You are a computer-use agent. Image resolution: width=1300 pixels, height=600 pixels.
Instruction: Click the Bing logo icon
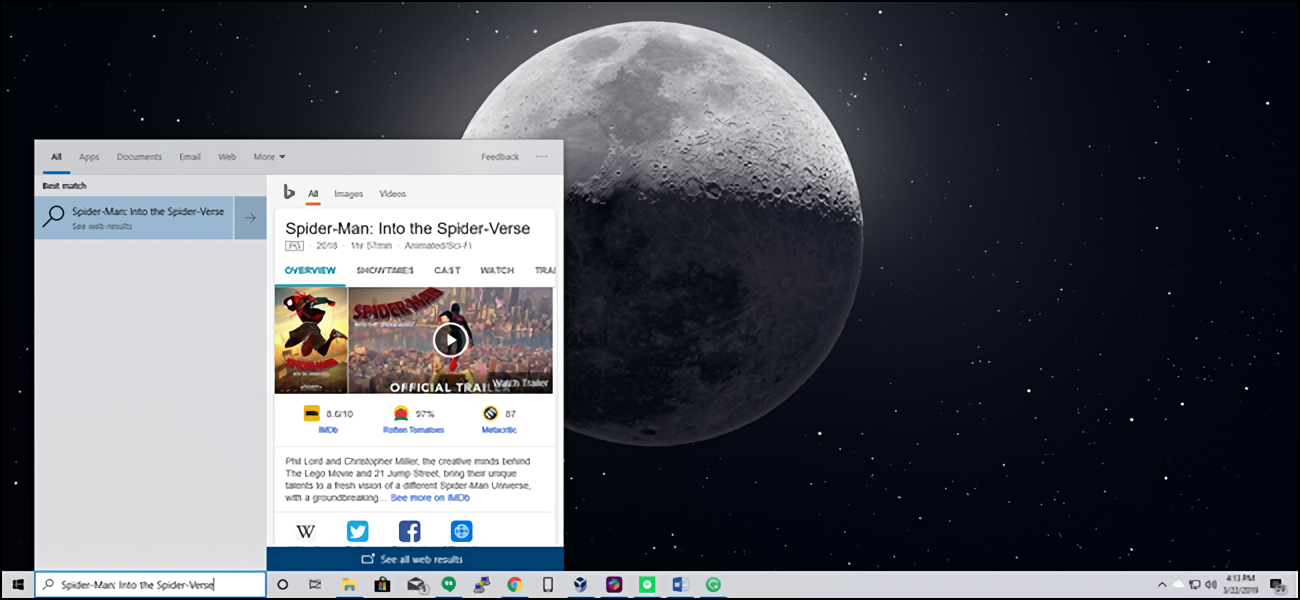pyautogui.click(x=288, y=193)
